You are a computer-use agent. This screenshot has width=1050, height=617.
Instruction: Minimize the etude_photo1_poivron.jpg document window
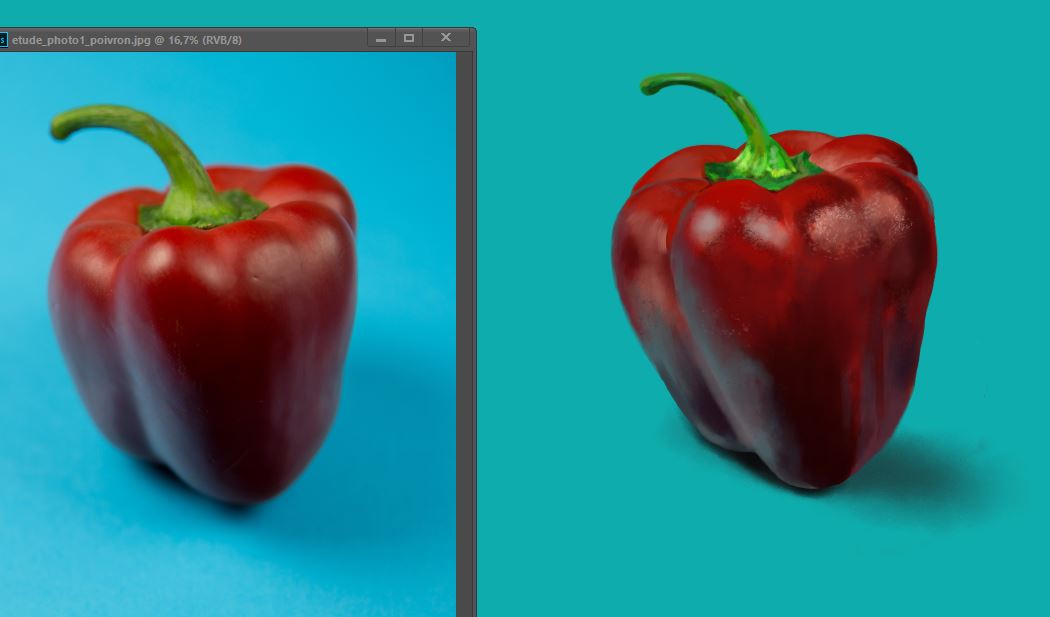(x=381, y=39)
